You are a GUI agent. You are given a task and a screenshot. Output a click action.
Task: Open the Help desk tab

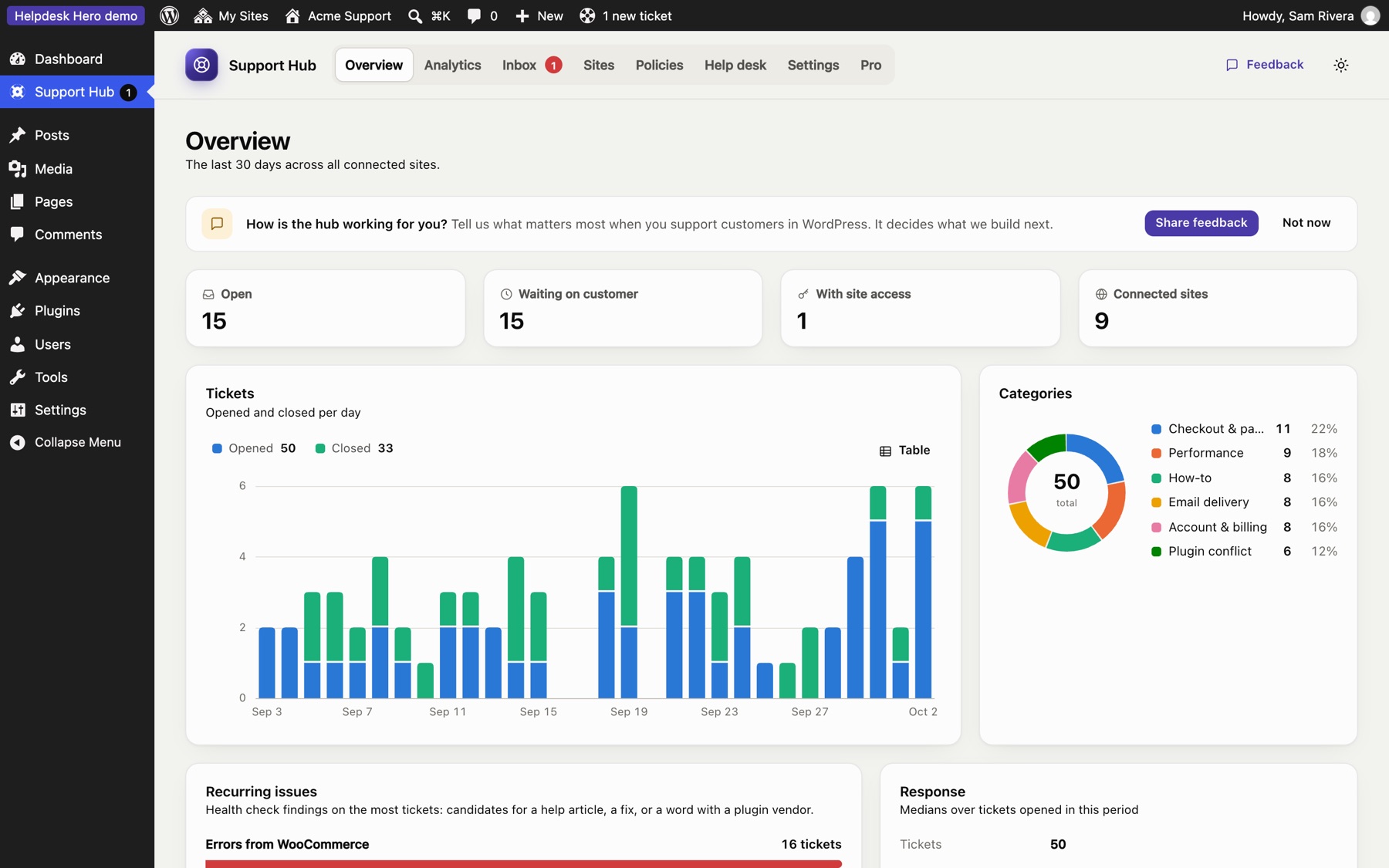(735, 65)
